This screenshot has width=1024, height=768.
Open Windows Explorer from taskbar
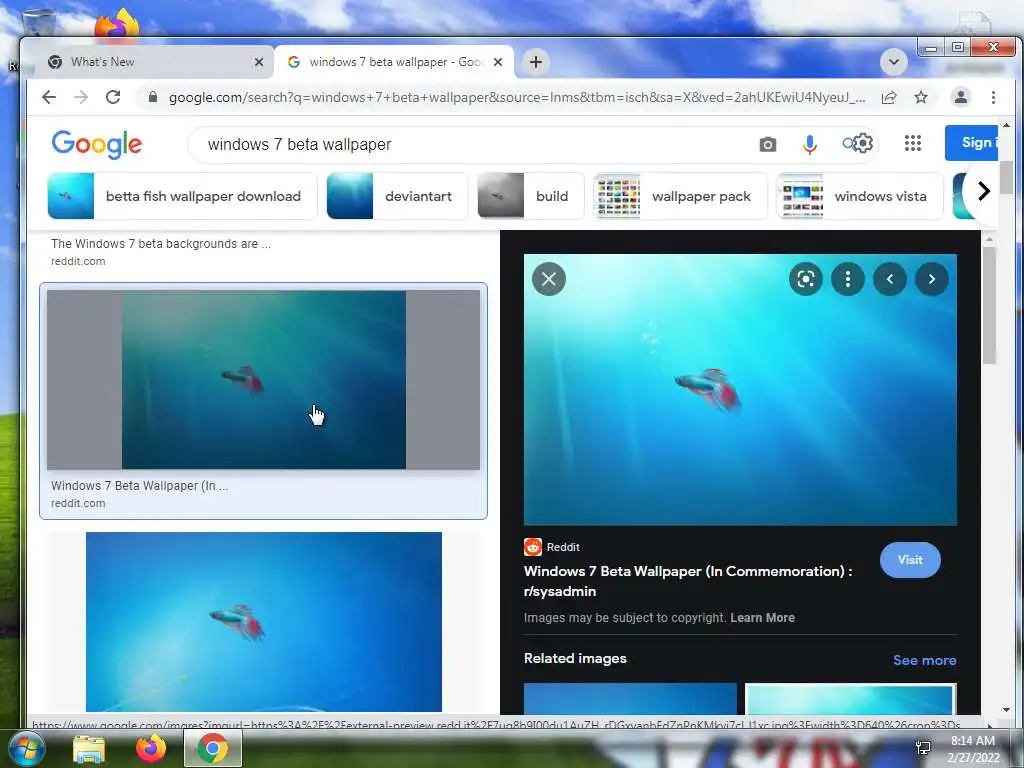pos(88,749)
